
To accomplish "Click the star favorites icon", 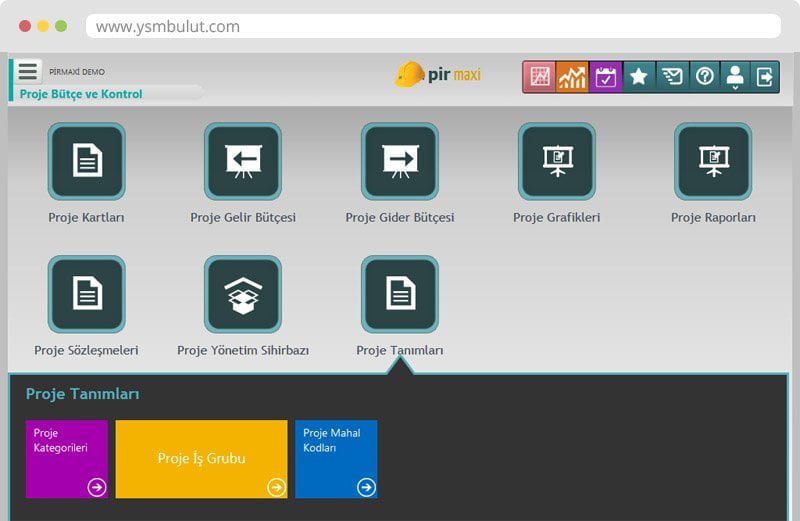I will click(639, 77).
